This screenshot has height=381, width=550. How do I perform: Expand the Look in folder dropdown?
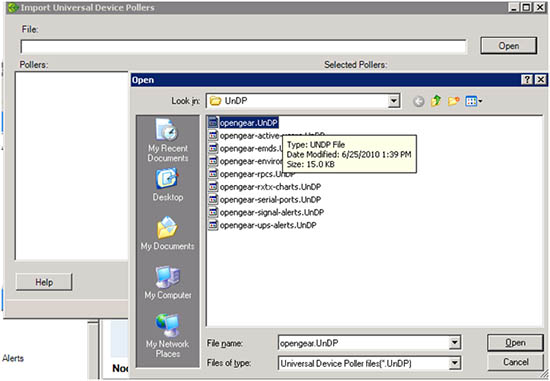tap(394, 101)
